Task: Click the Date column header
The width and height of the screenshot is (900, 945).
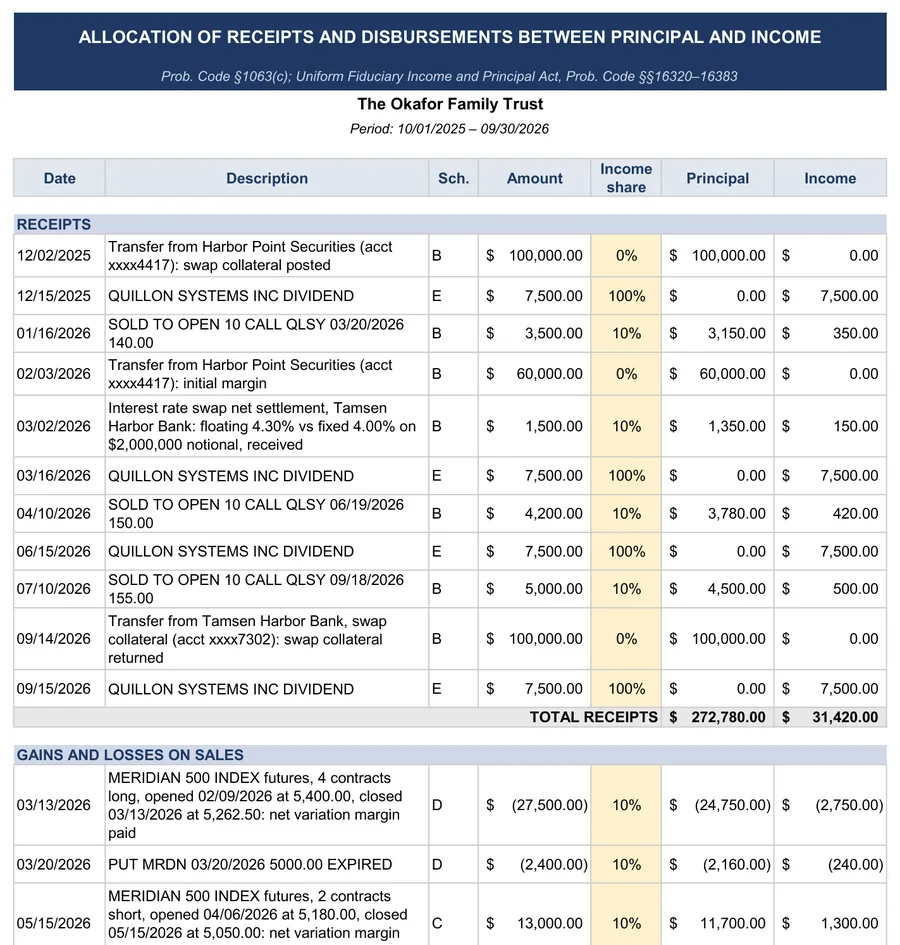Action: pyautogui.click(x=60, y=178)
